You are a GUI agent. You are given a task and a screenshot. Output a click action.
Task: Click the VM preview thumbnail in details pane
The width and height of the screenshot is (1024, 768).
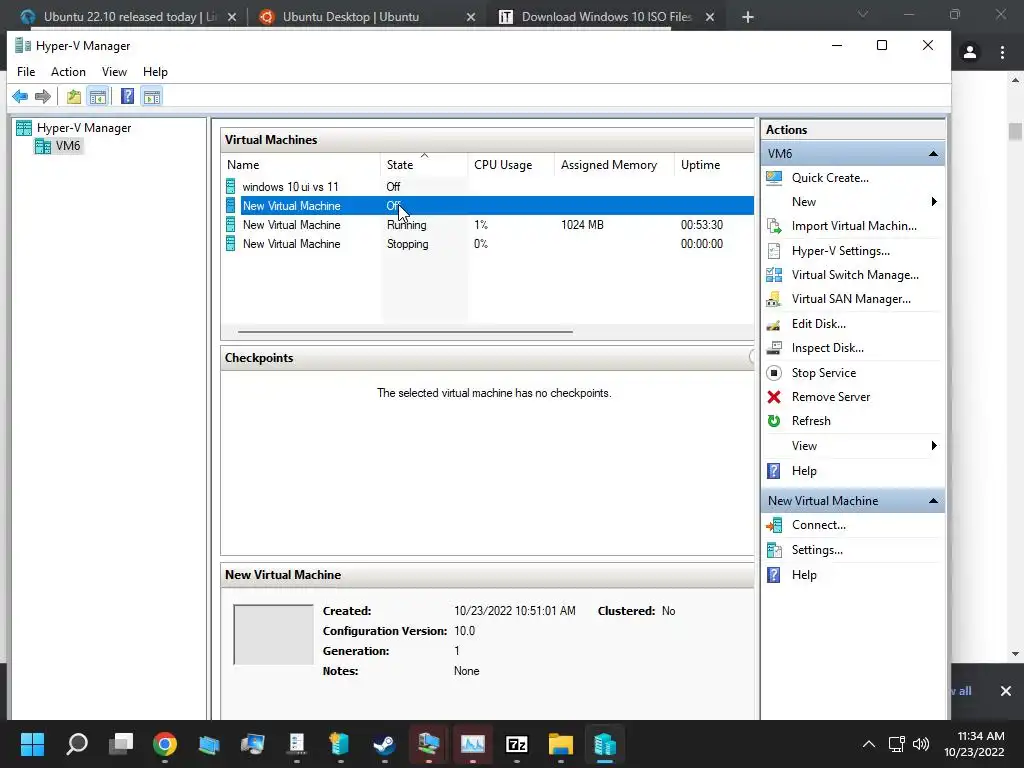[273, 634]
